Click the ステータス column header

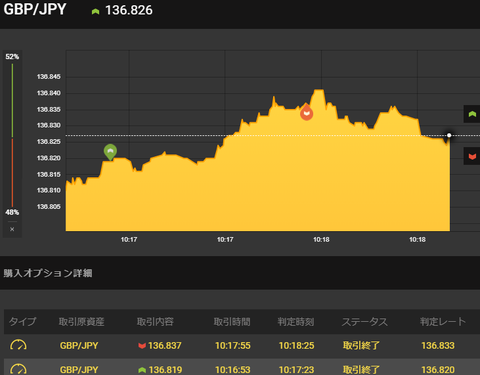(x=365, y=322)
